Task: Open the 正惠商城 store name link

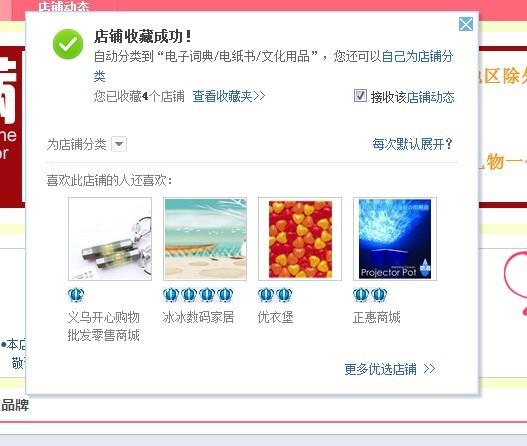Action: pos(376,317)
